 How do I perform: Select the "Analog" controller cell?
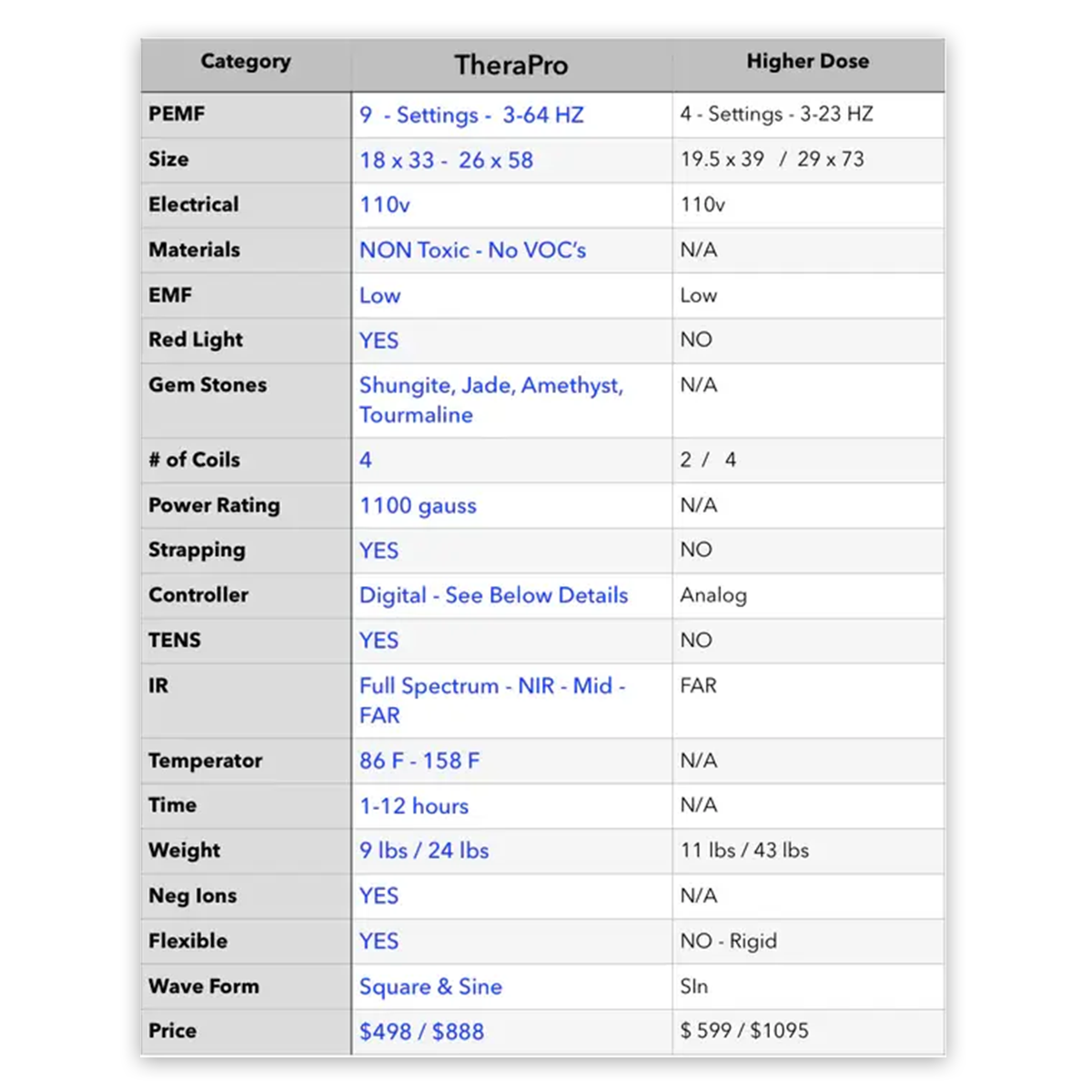coord(713,595)
